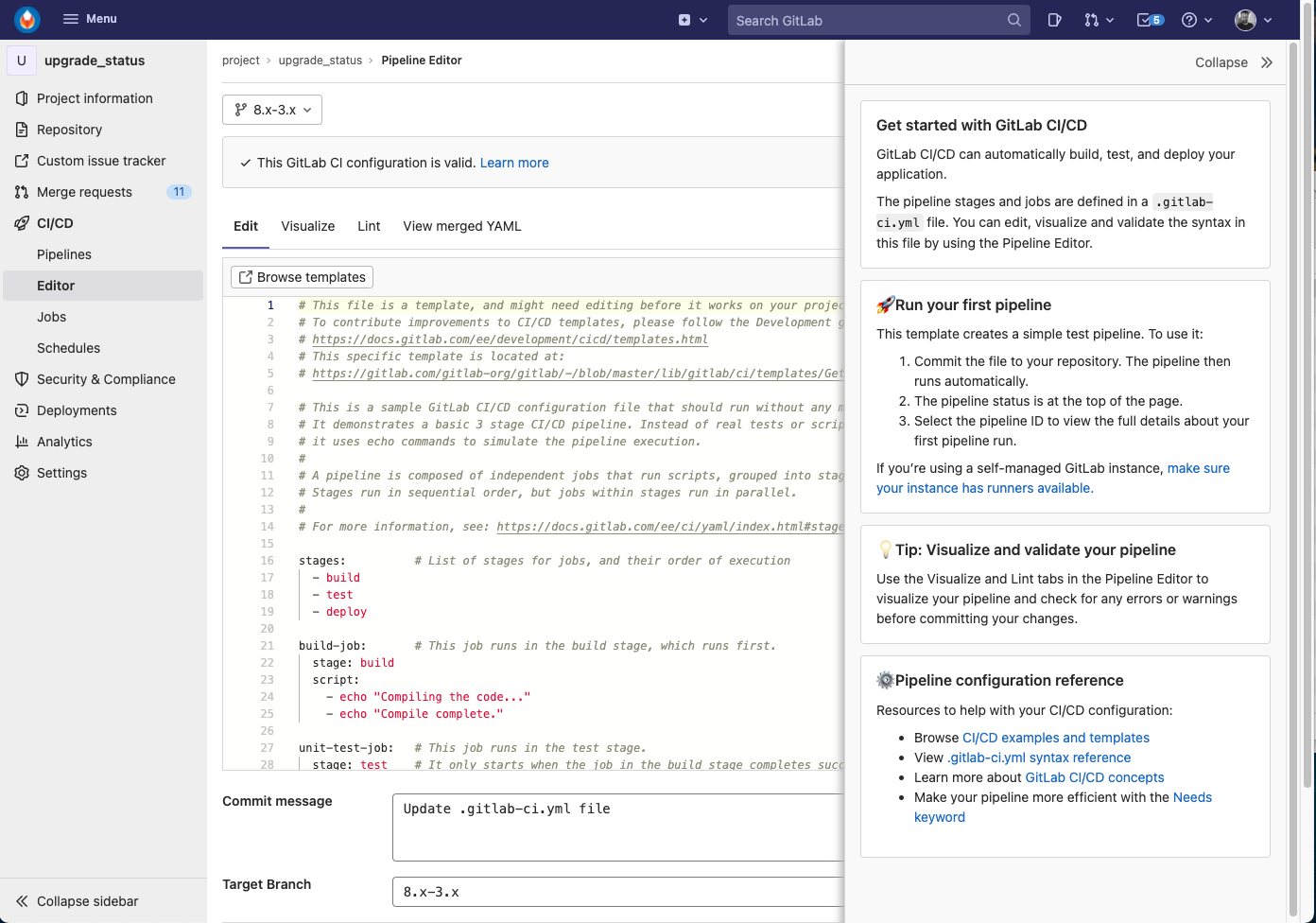Click the CI/CD rocket sidebar icon
1316x923 pixels.
(22, 223)
